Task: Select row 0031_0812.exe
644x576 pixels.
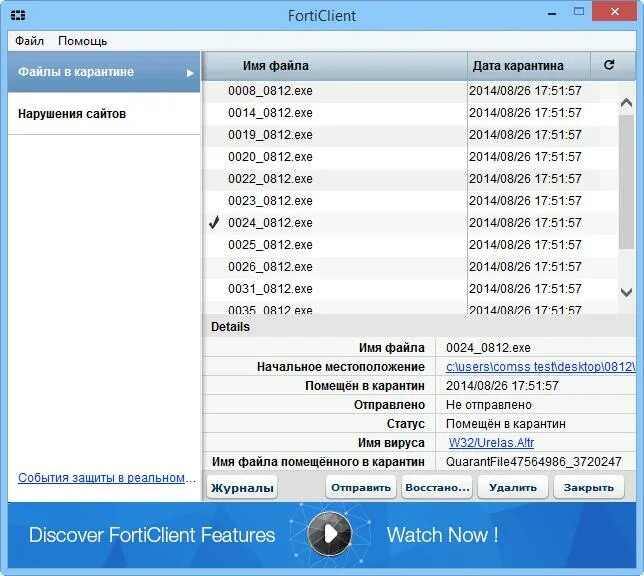Action: pos(411,288)
